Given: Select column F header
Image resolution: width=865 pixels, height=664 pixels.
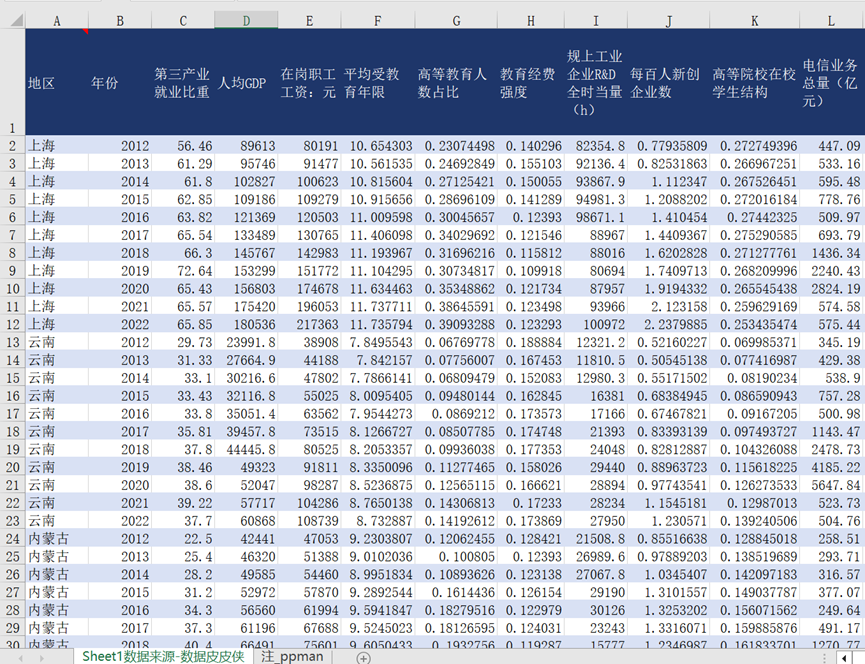Looking at the screenshot, I should [377, 21].
